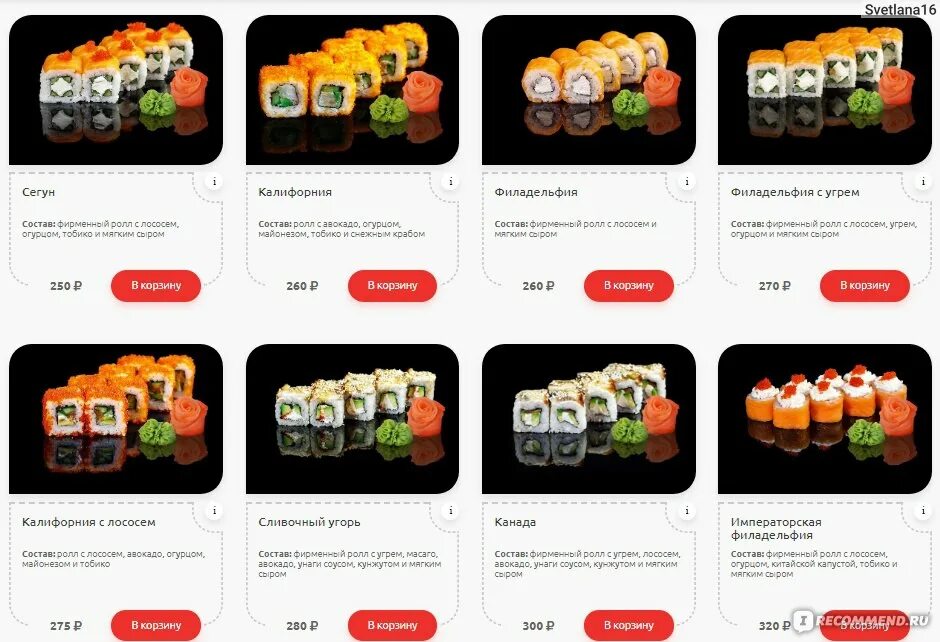Open the Сегун roll photo
Viewport: 940px width, 642px height.
coord(116,90)
